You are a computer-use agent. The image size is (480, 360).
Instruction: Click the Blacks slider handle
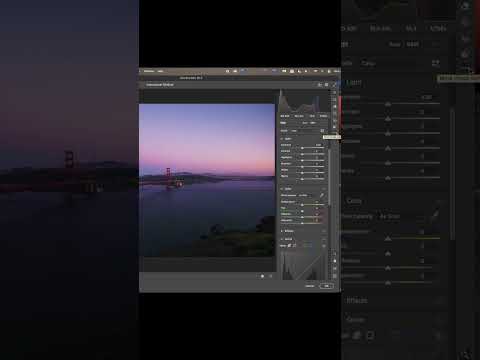pyautogui.click(x=302, y=179)
